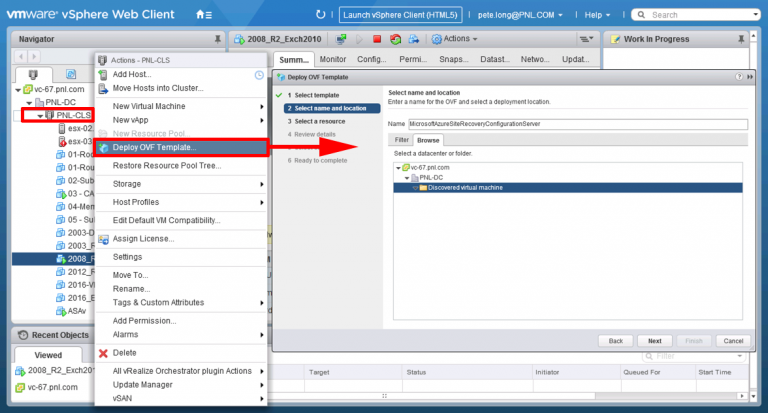Choose Add Host... from Actions menu
768x413 pixels.
(x=132, y=74)
